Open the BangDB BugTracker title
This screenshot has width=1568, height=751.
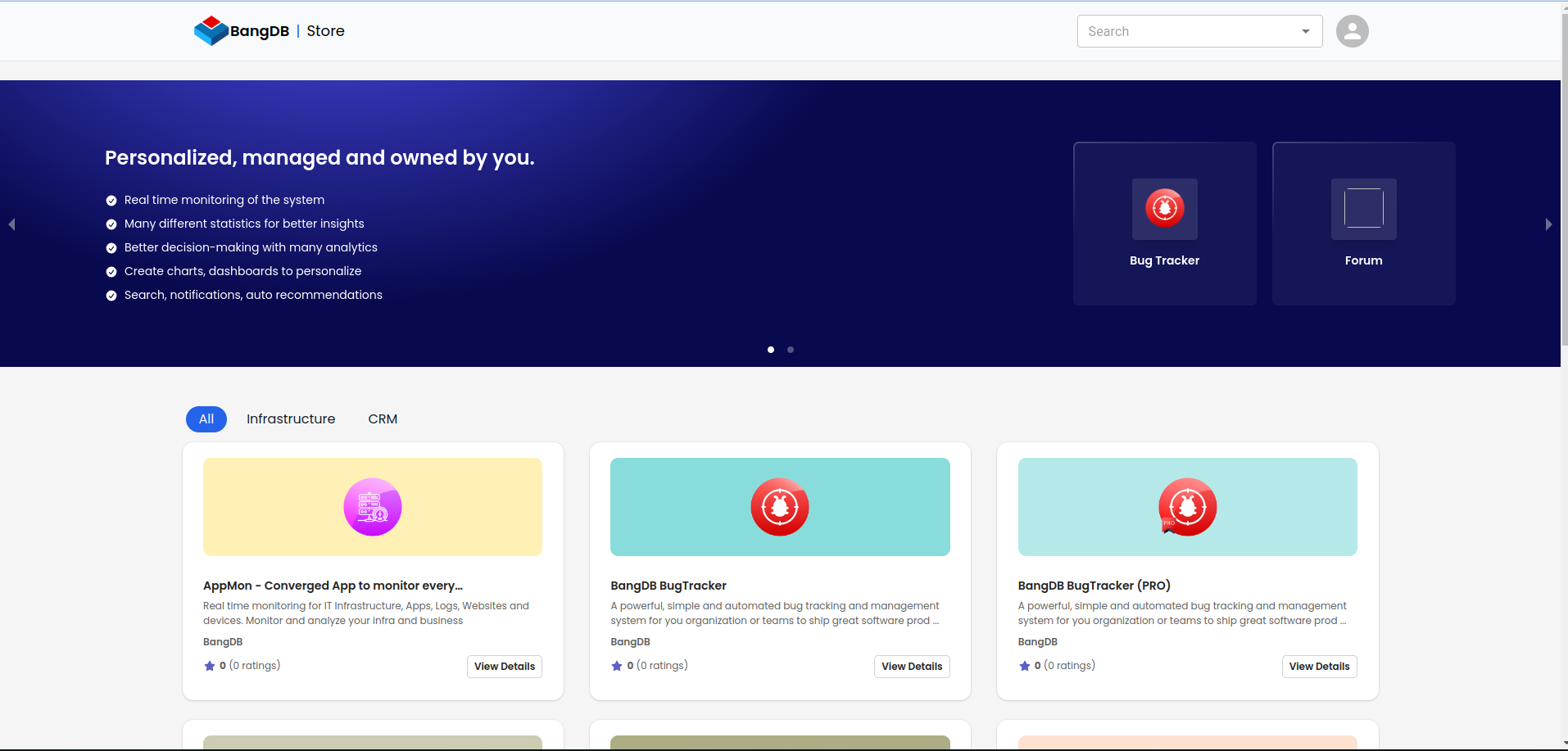[x=668, y=586]
